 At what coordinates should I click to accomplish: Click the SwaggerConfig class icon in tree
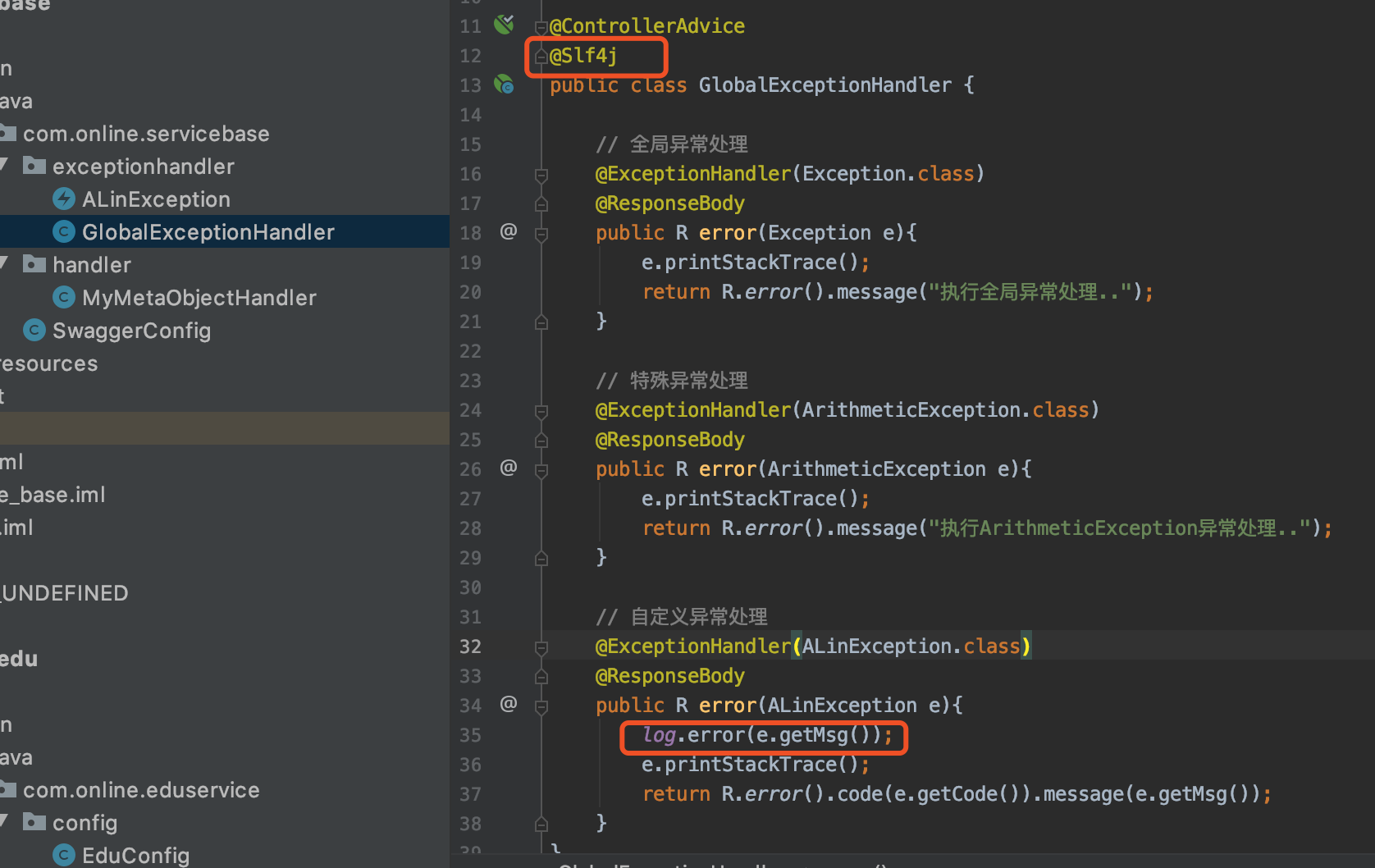point(34,330)
